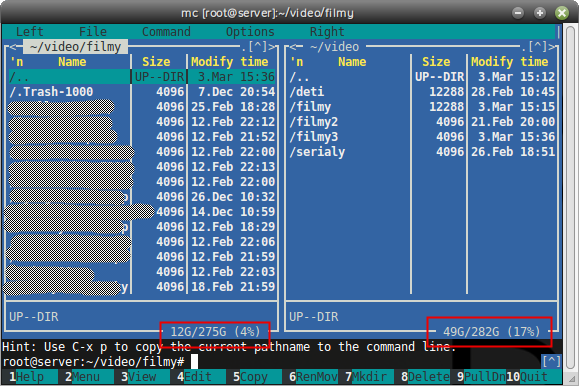Viewport: 579px width, 386px height.
Task: Toggle right panel 'n sort indicator
Action: coord(296,62)
